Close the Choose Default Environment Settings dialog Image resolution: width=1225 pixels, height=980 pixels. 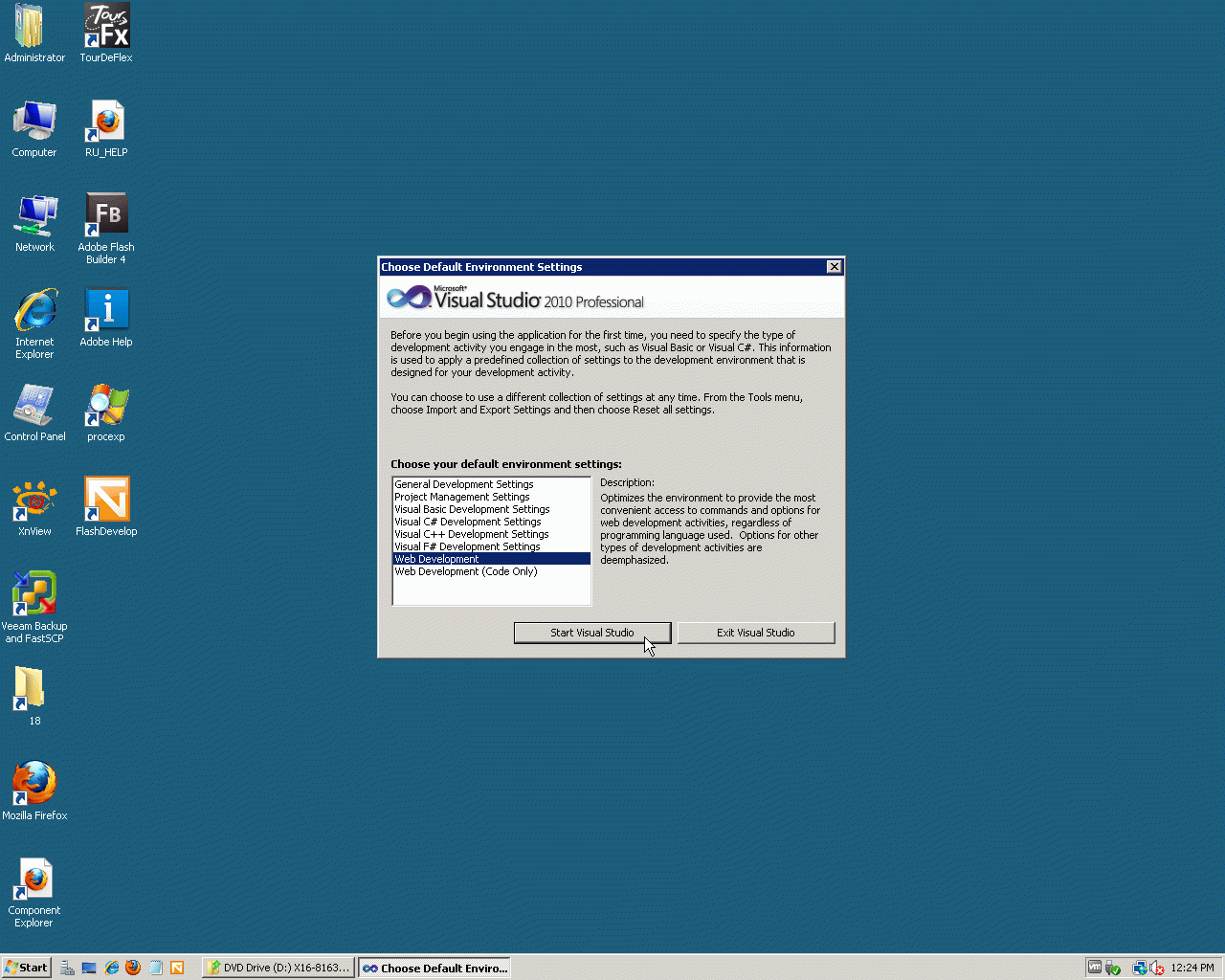835,267
